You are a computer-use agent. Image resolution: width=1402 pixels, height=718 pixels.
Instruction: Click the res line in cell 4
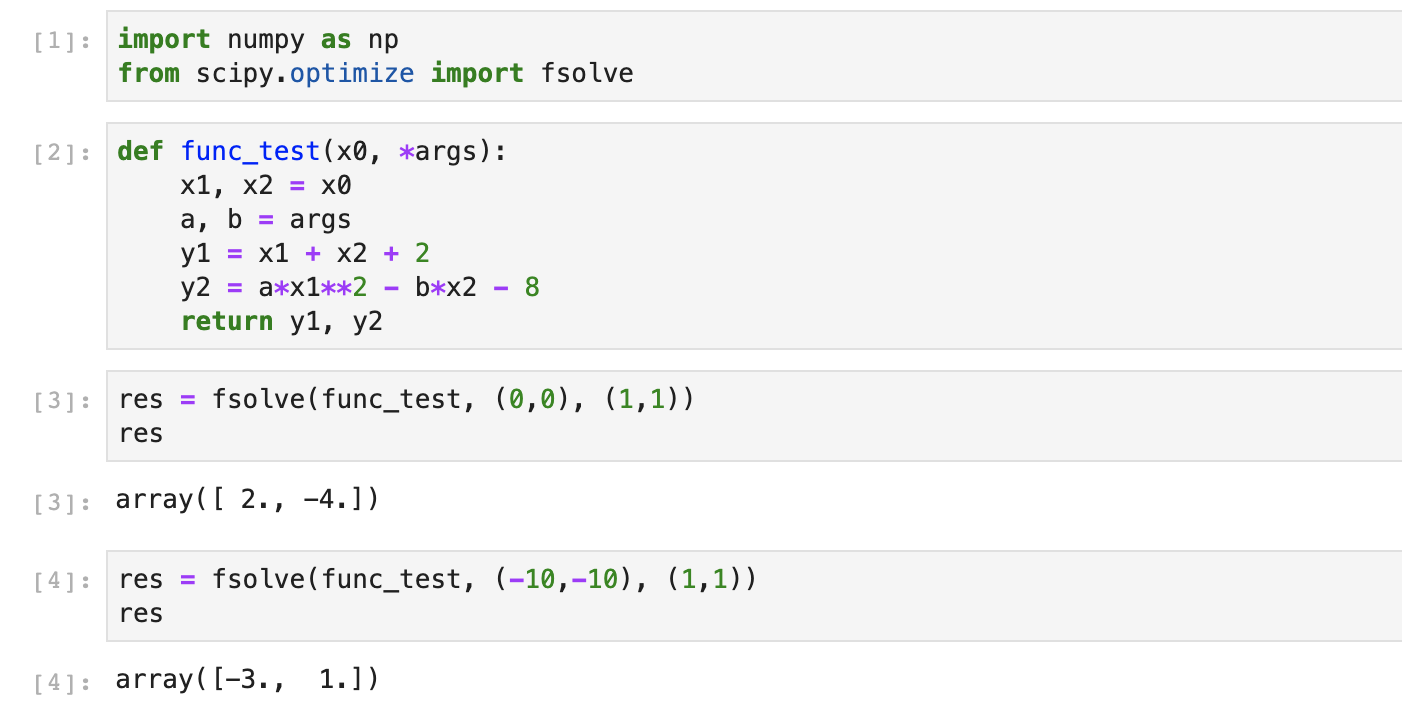pos(140,613)
